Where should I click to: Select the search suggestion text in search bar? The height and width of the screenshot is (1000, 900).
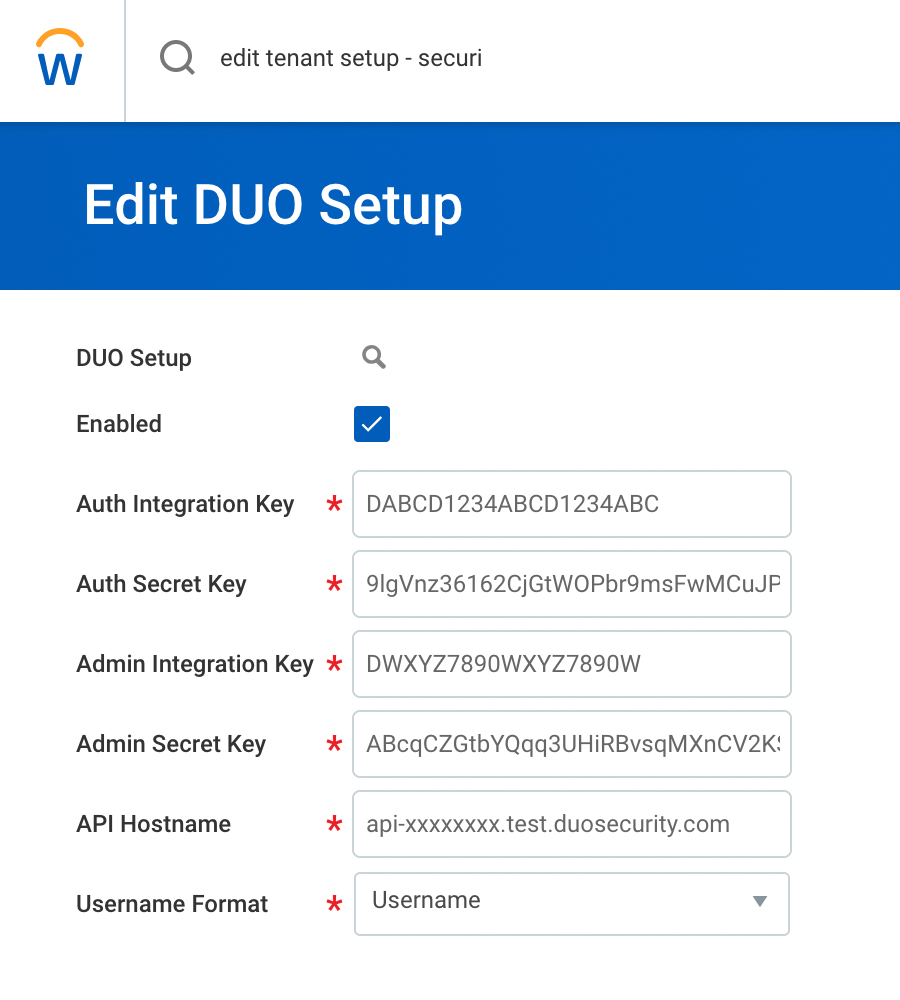(351, 58)
